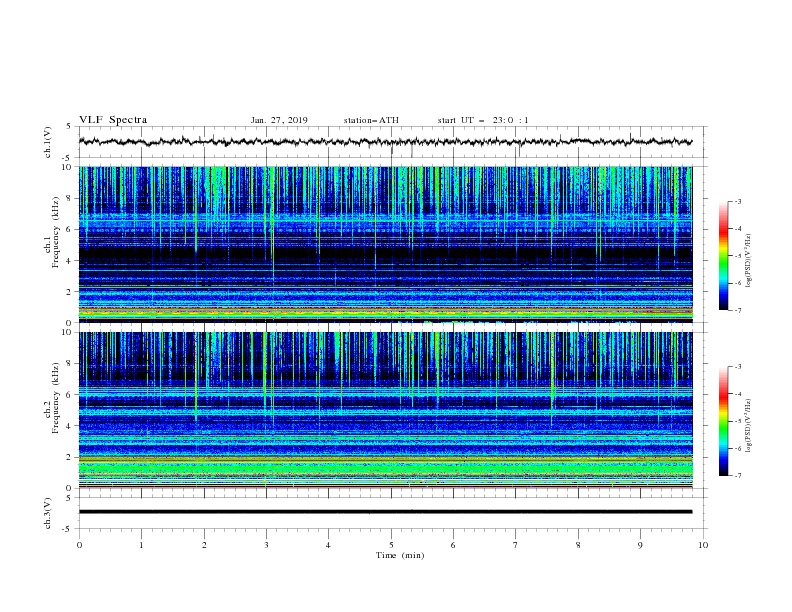
Task: Click the "9" tick on the time axis
Action: pyautogui.click(x=640, y=545)
